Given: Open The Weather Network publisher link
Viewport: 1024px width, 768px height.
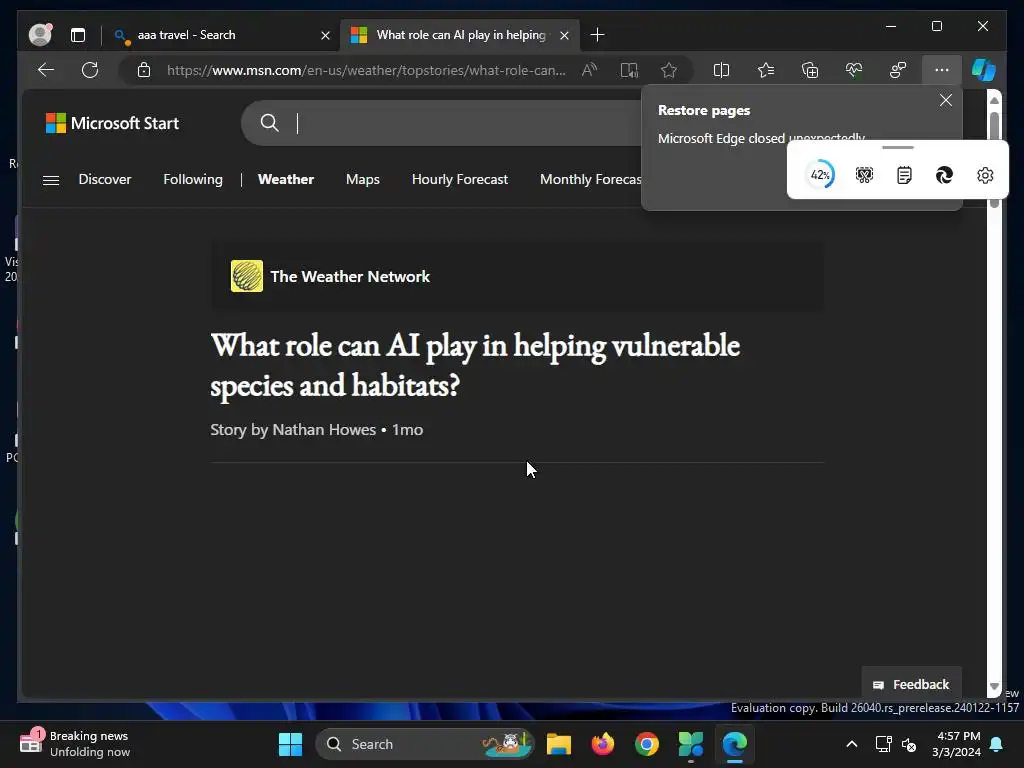Looking at the screenshot, I should pyautogui.click(x=350, y=276).
